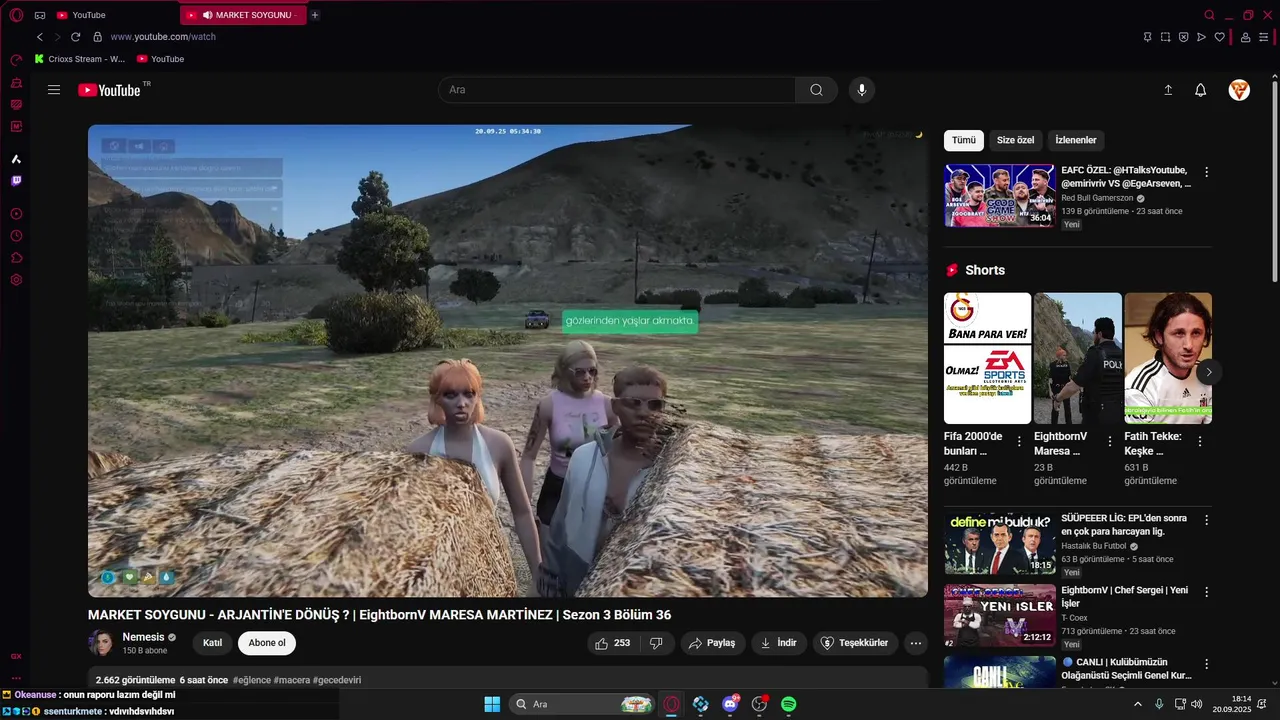Viewport: 1280px width, 720px height.
Task: Click the #eğlence hashtag in the description
Action: point(251,680)
